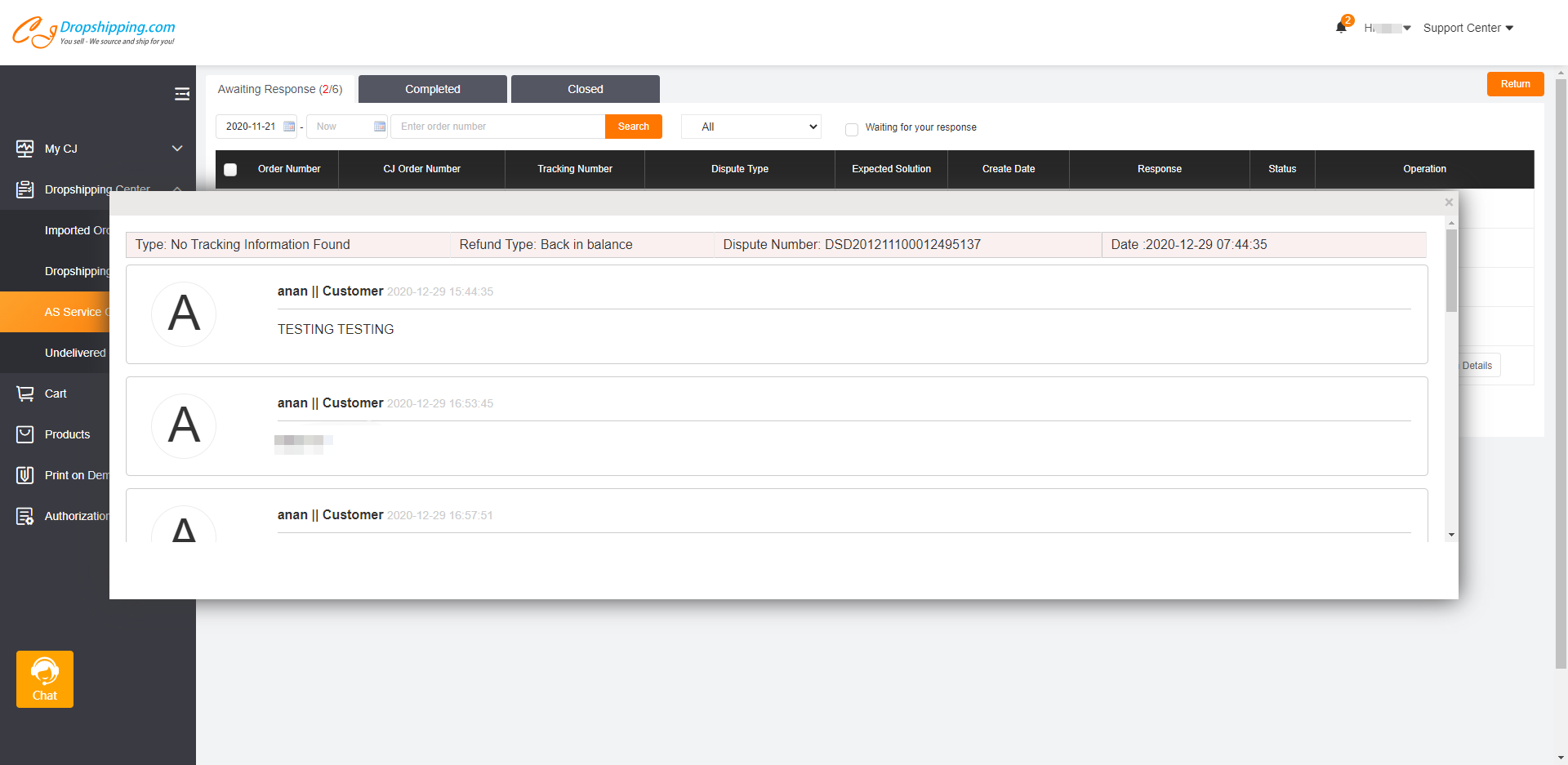The image size is (1568, 765).
Task: Click the dialog's vertical scrollbar thumb
Action: click(x=1451, y=269)
